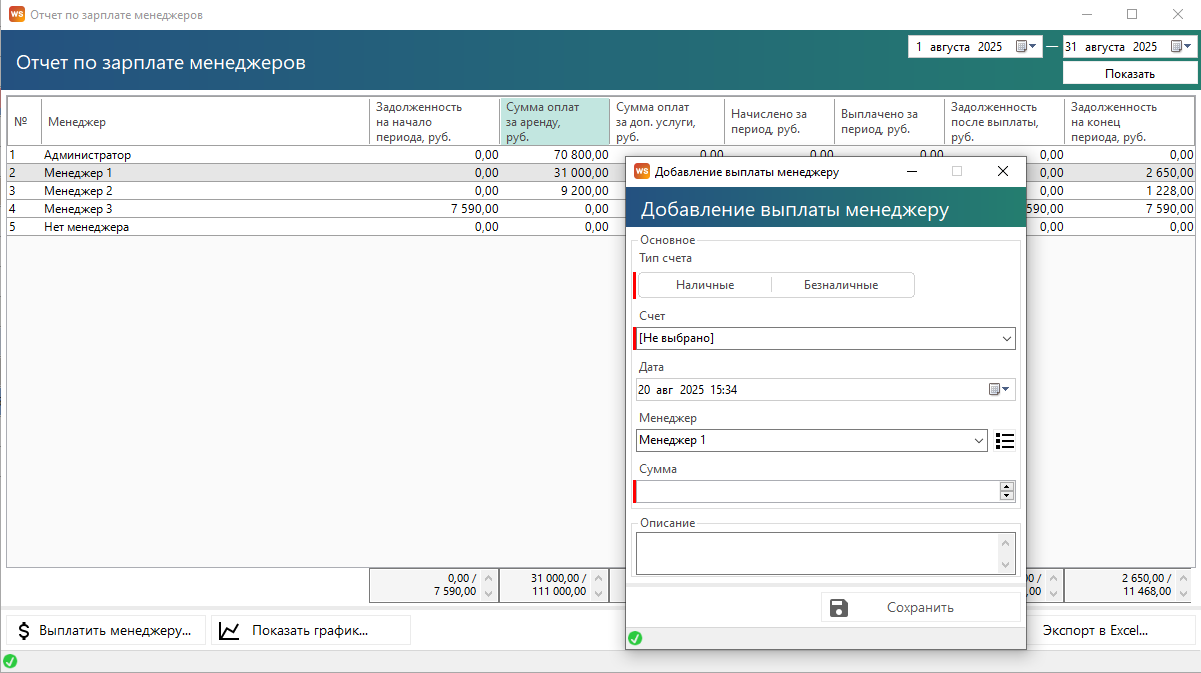
Task: Select Безналичные account type
Action: coord(841,285)
